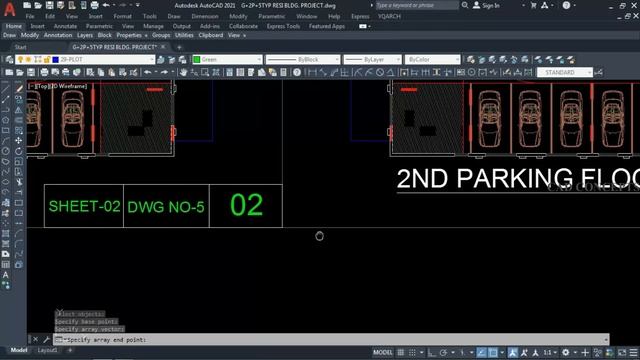Click the Workspace Switching gear icon
Viewport: 640px width, 360px height.
pos(566,352)
